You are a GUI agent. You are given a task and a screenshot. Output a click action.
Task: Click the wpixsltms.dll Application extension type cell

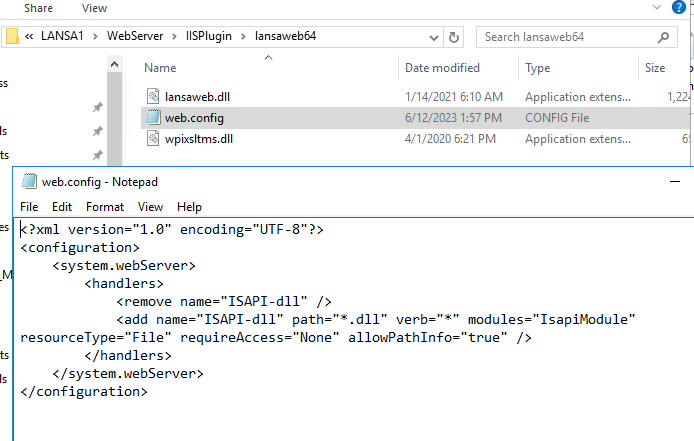point(578,139)
